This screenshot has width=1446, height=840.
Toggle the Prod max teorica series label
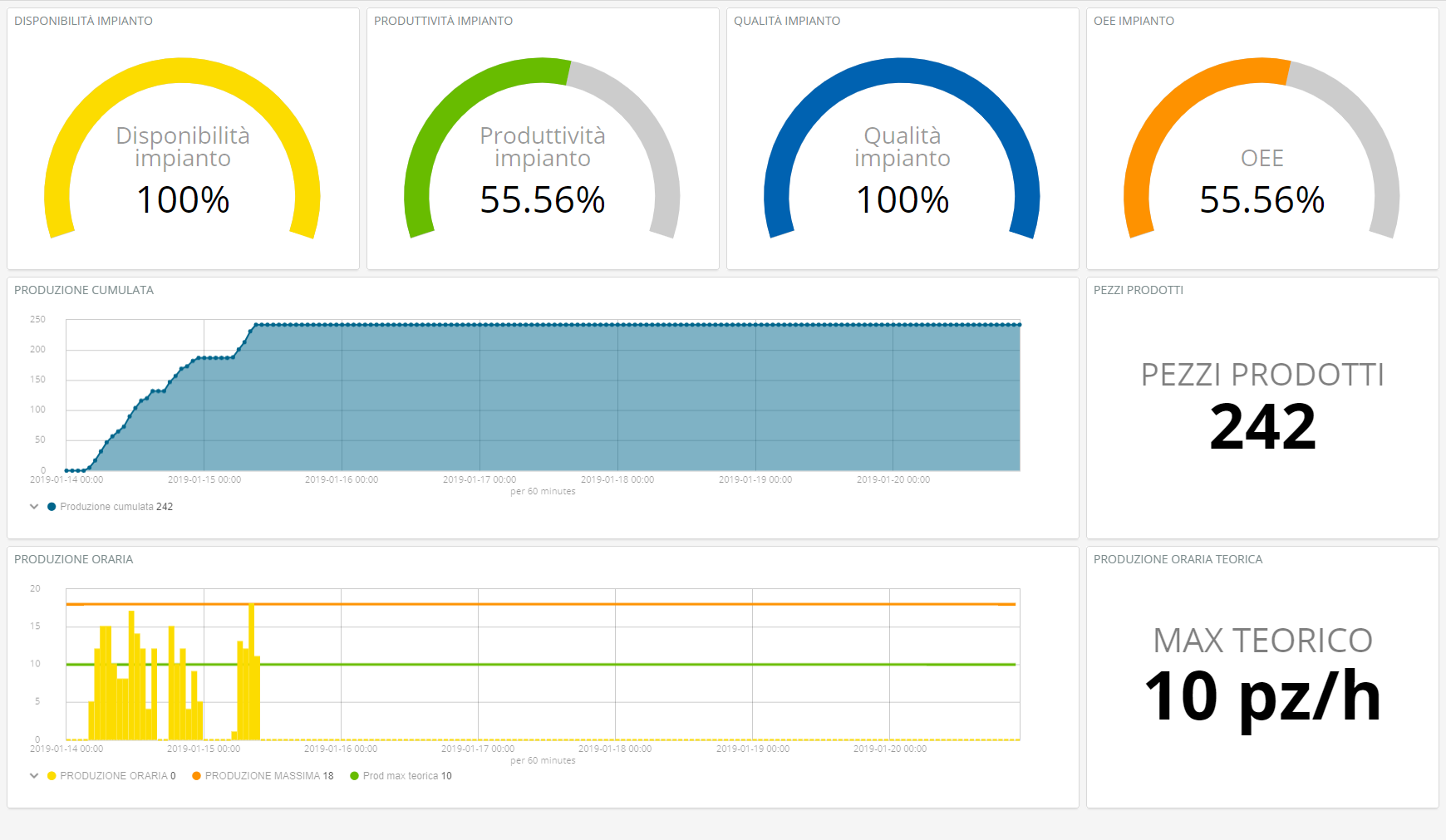click(401, 776)
